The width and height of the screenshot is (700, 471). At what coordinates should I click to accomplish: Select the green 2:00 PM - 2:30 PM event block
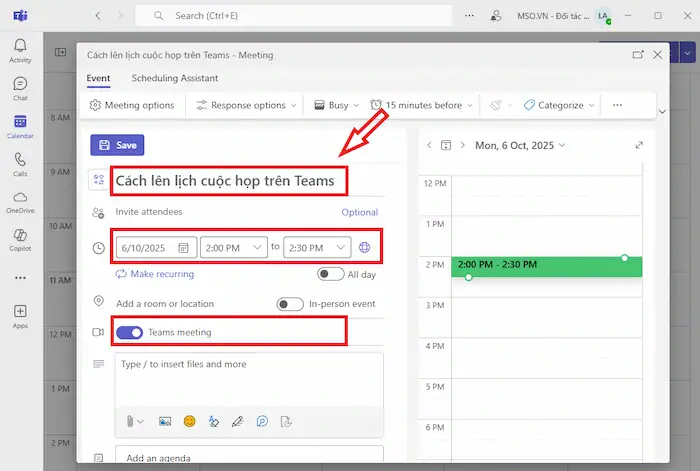point(546,266)
